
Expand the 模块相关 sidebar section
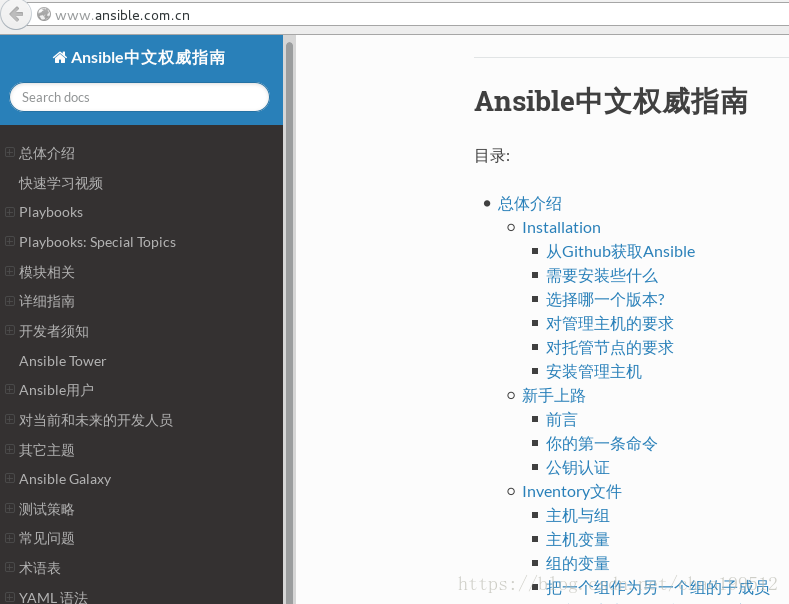point(10,271)
